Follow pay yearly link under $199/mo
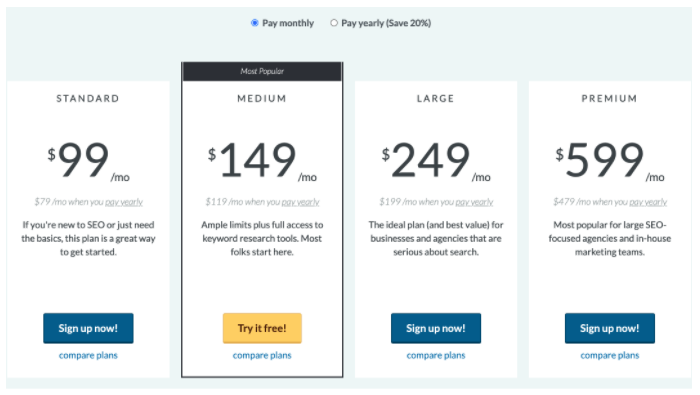Viewport: 700px width, 395px height. coord(474,202)
